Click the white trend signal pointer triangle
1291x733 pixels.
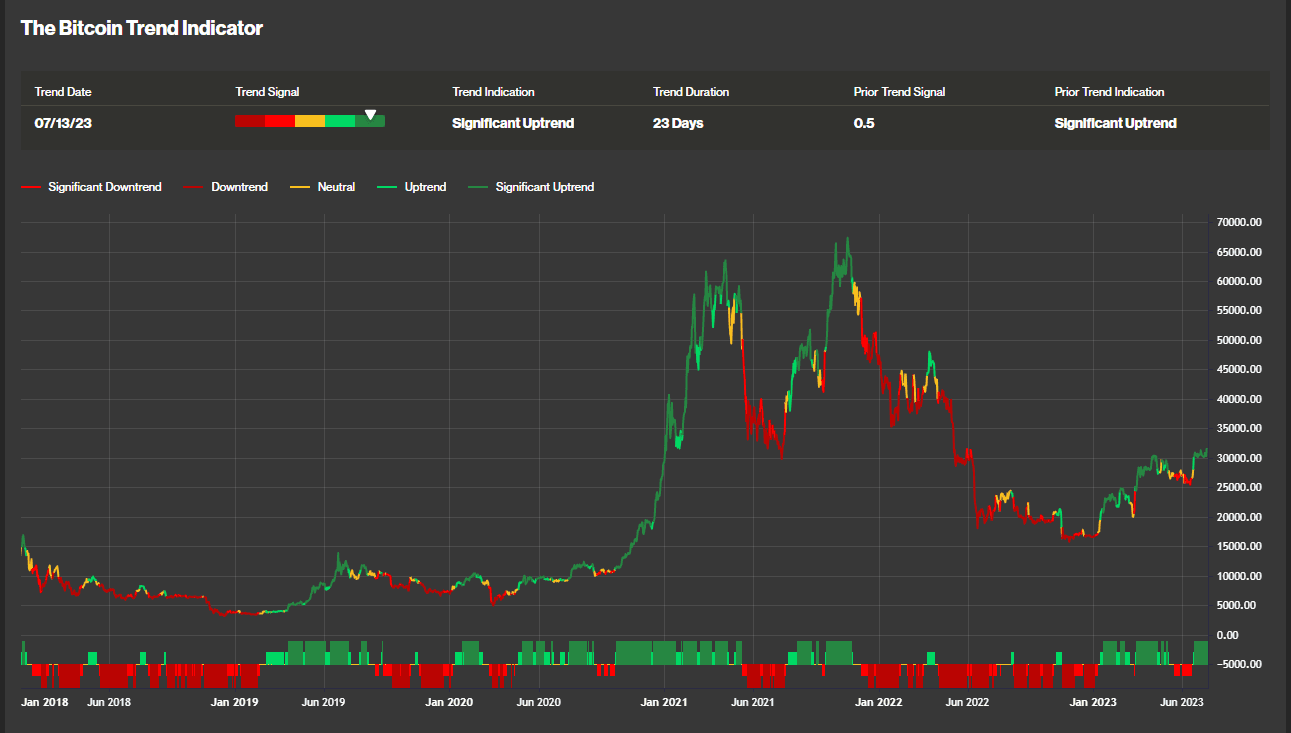click(x=370, y=114)
